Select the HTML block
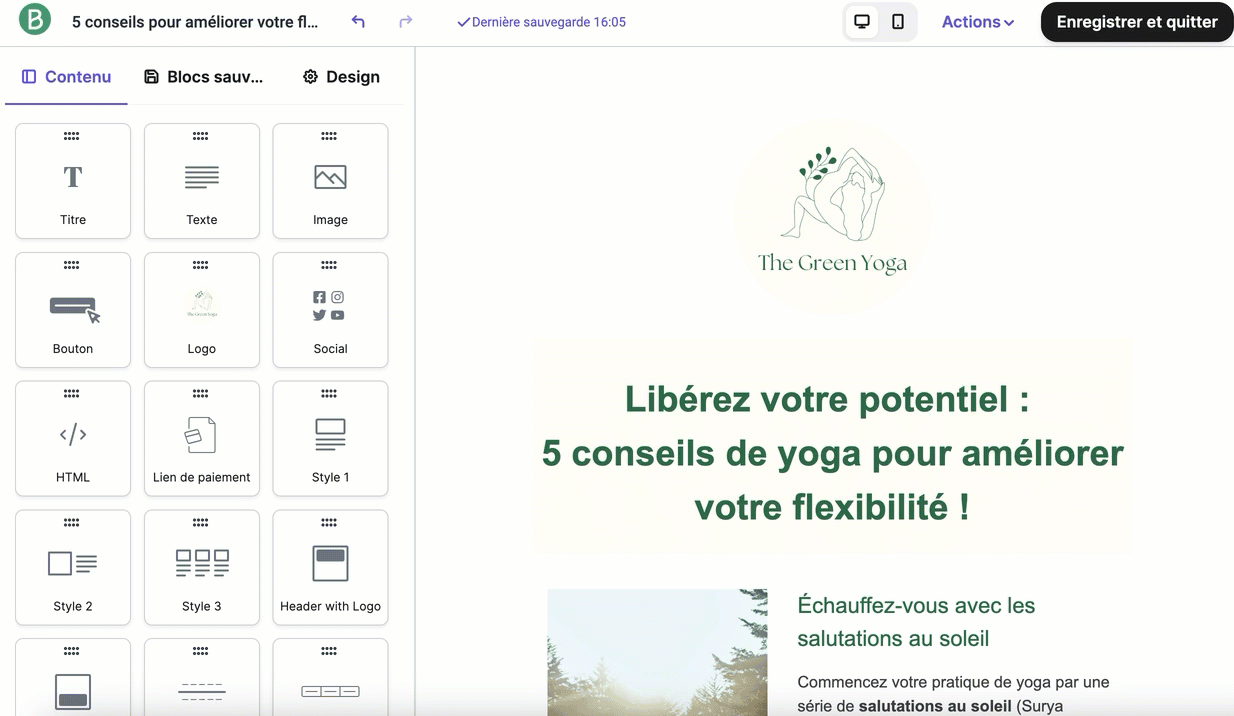This screenshot has height=716, width=1234. pyautogui.click(x=73, y=438)
